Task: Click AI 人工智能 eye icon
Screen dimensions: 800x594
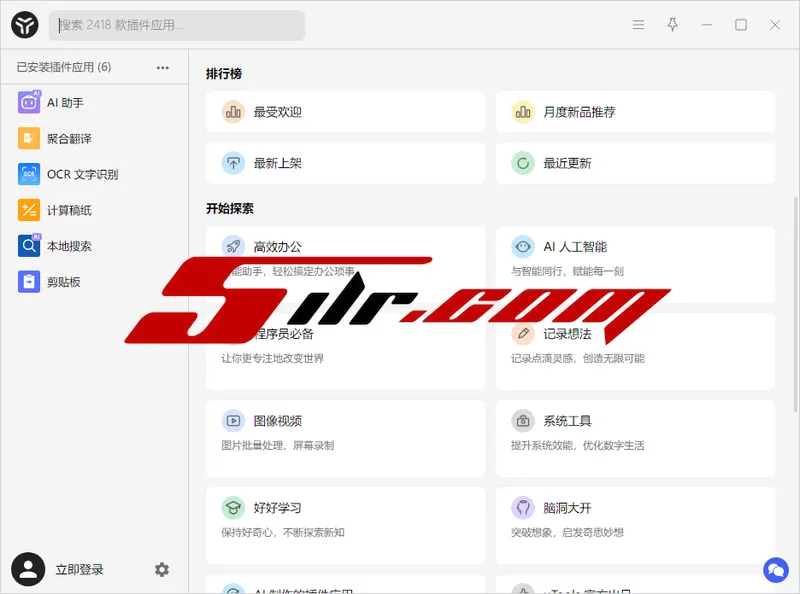Action: [523, 247]
